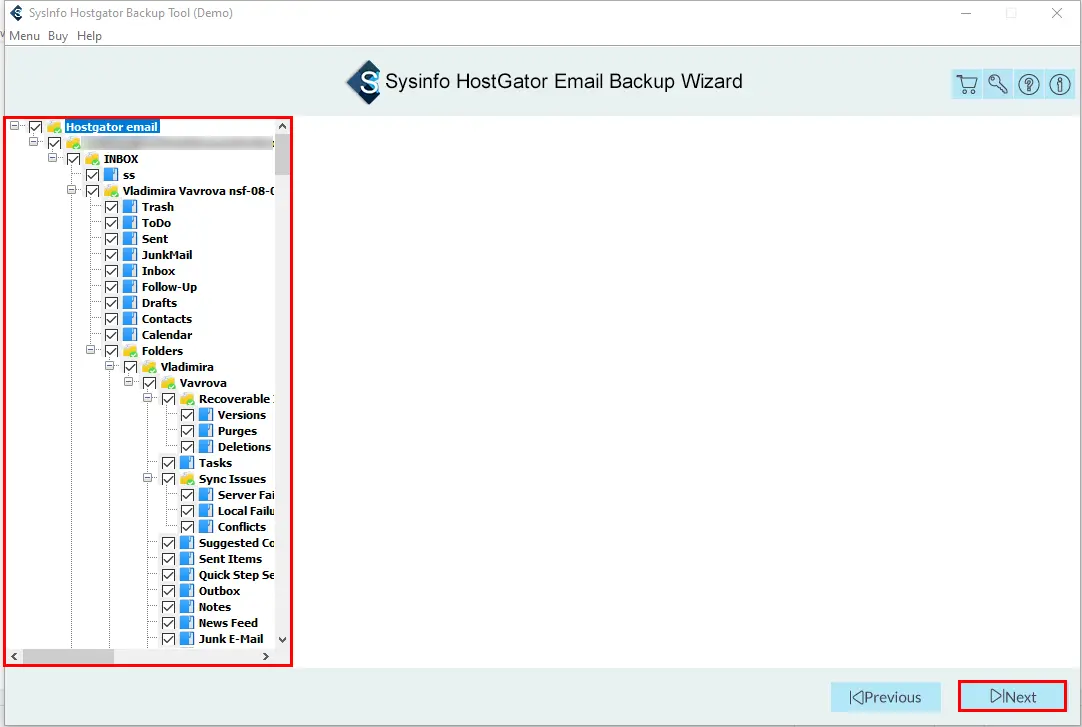Collapse the INBOX tree node
Viewport: 1082px width, 727px height.
pyautogui.click(x=52, y=158)
